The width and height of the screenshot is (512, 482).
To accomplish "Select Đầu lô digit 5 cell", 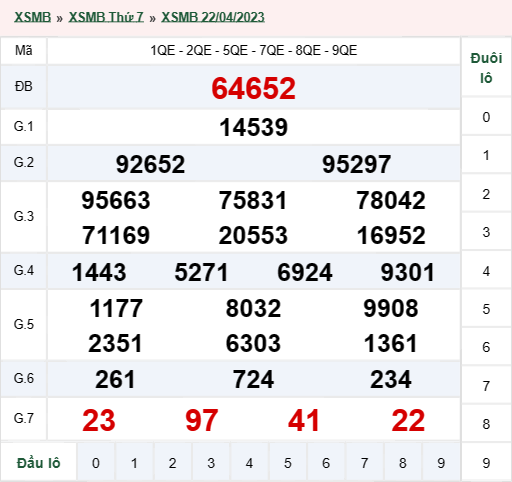I will [x=288, y=463].
